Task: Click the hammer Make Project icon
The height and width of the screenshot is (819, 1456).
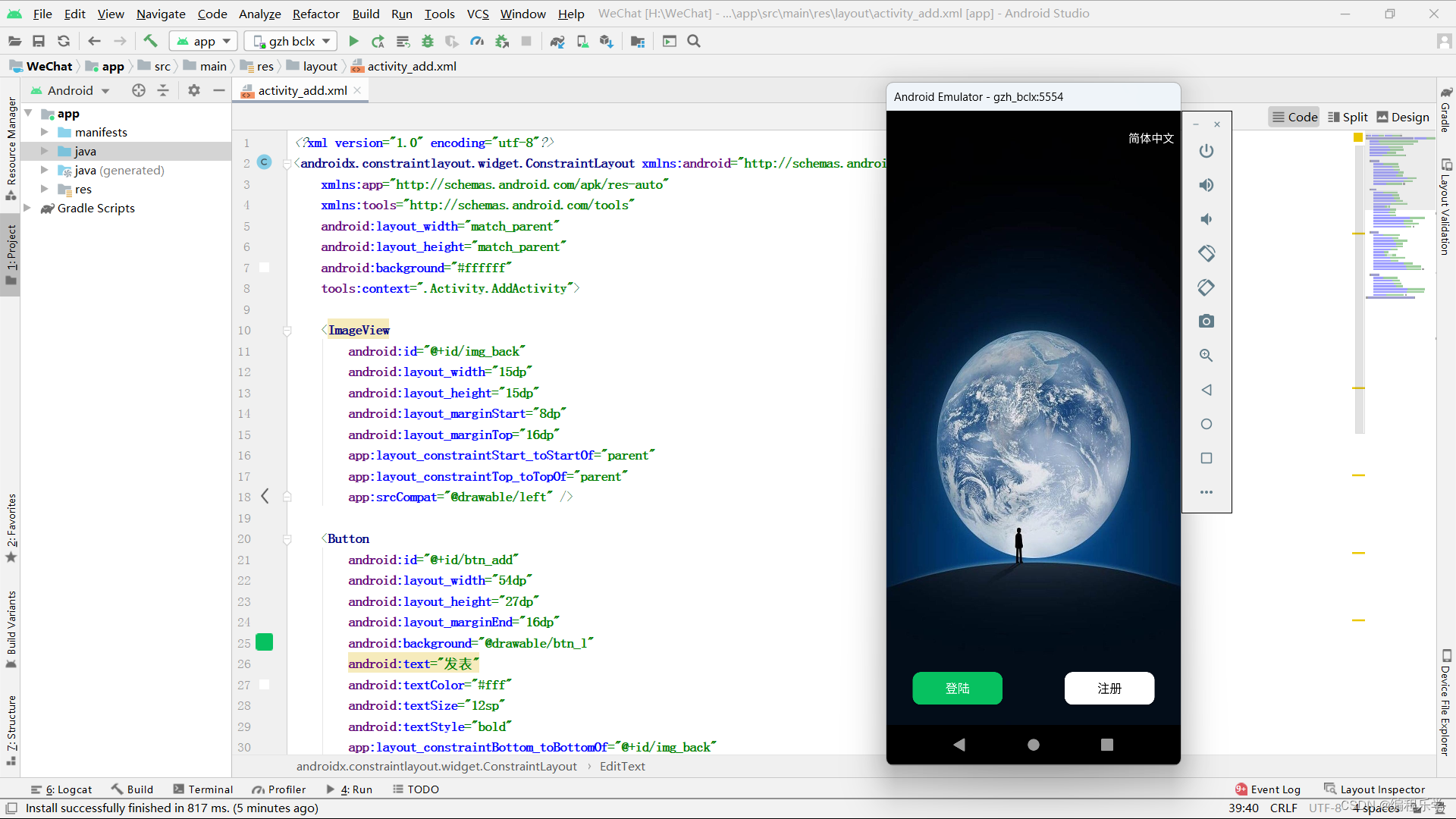Action: pos(150,42)
